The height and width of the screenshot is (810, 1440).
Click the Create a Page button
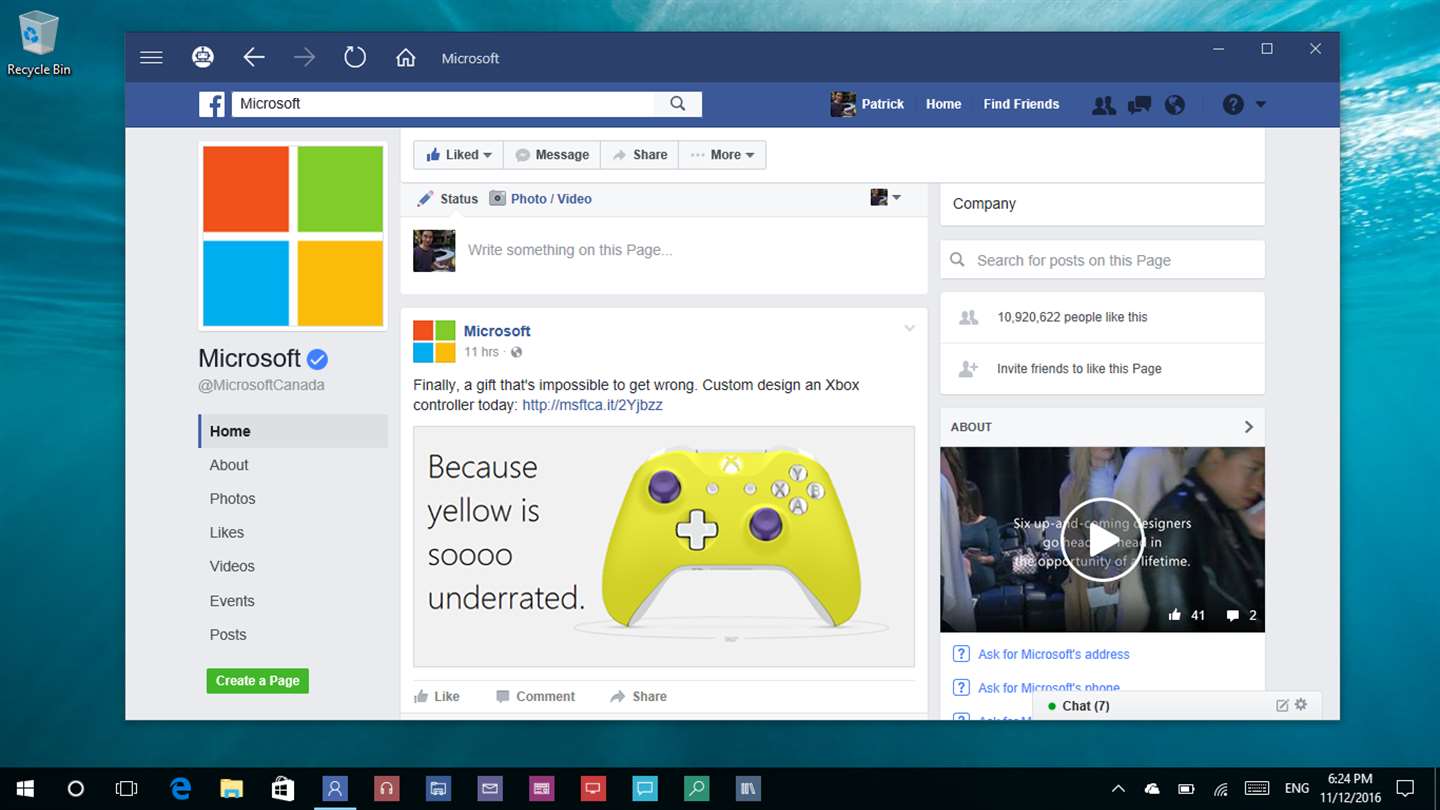[x=258, y=681]
